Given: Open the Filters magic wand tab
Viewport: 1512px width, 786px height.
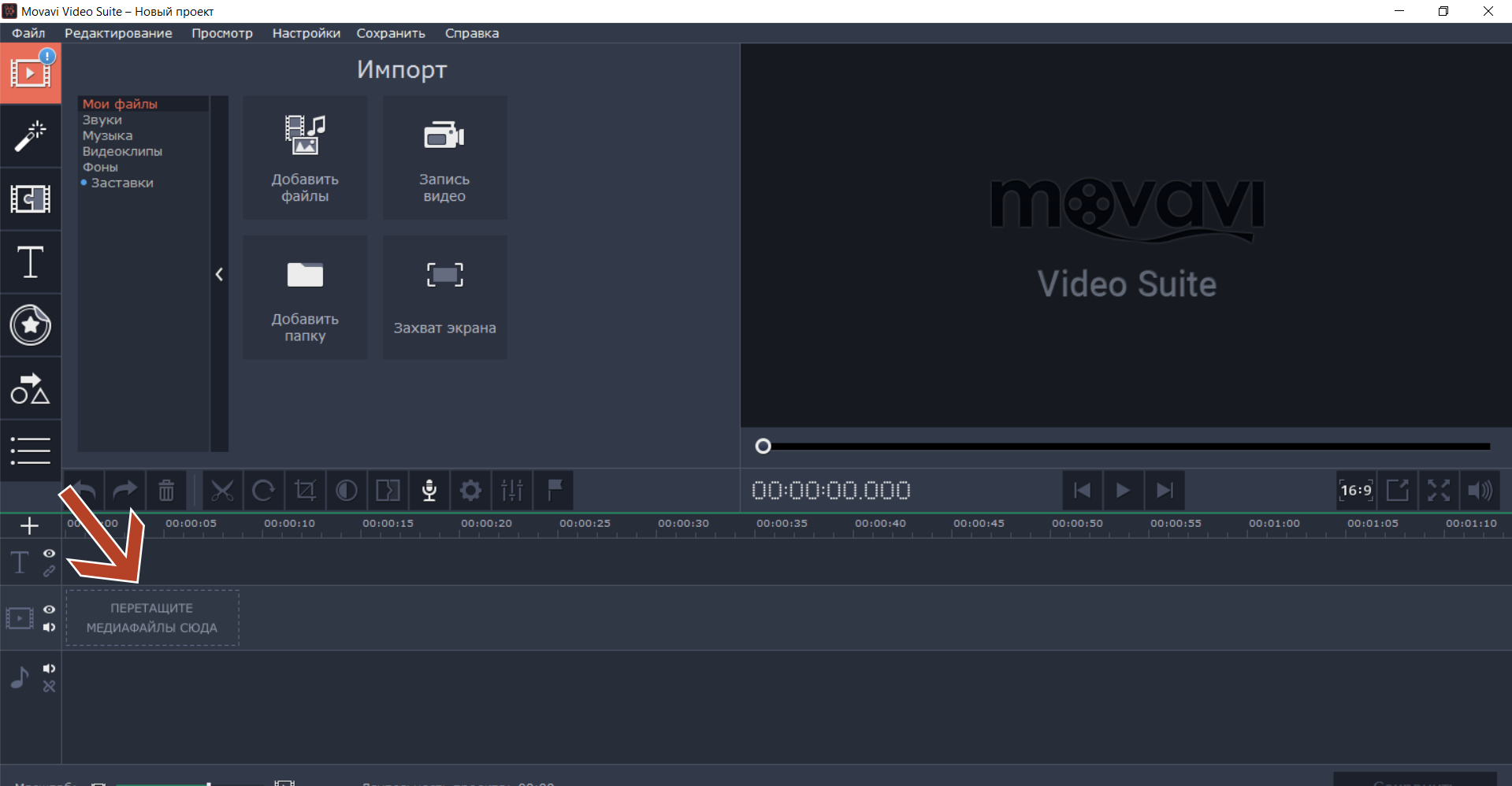Looking at the screenshot, I should [30, 136].
